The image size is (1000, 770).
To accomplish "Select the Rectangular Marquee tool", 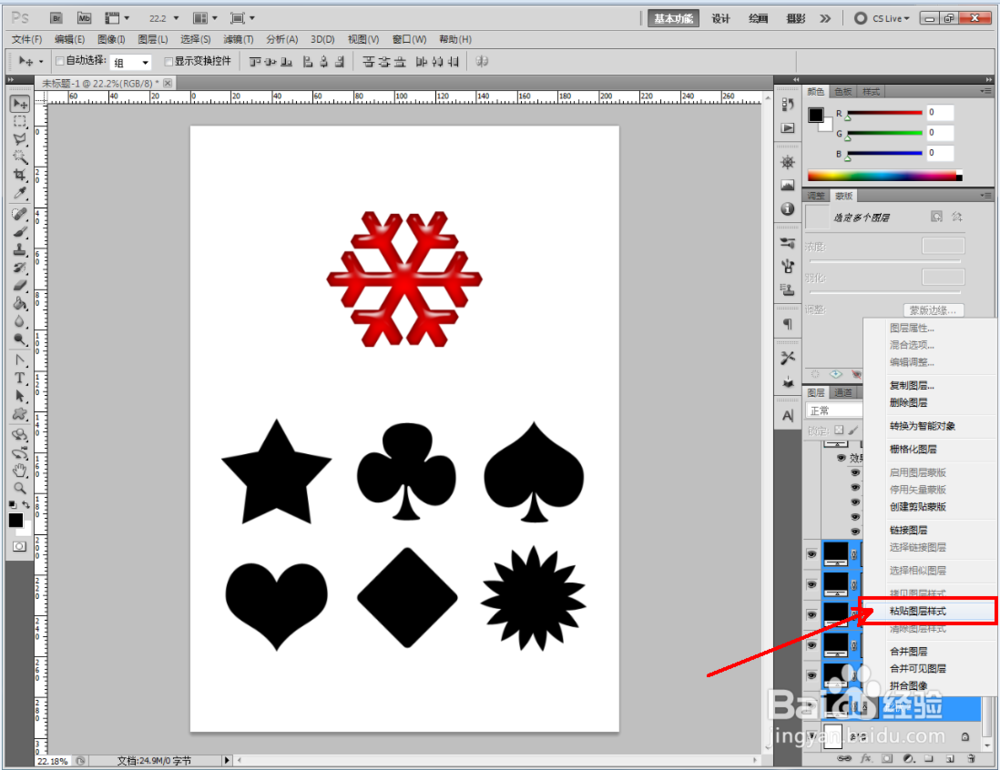I will coord(20,121).
